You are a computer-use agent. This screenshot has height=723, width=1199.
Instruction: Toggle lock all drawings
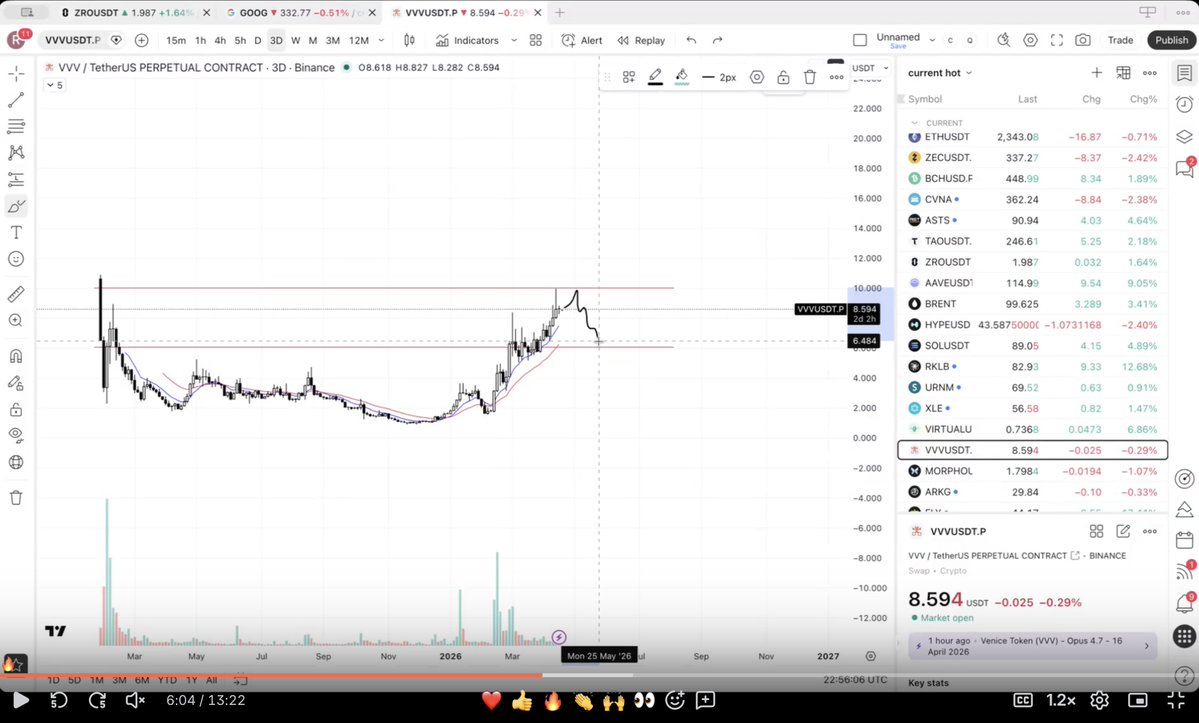click(x=16, y=410)
